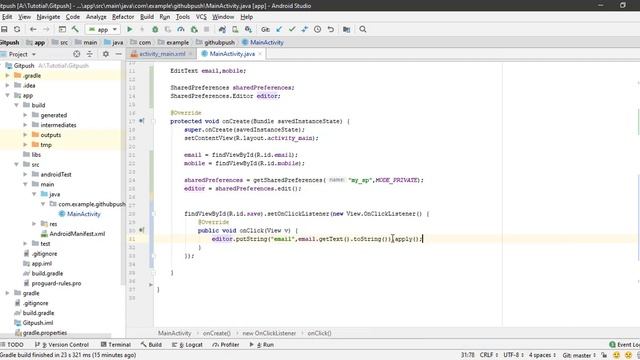Click the blue Git Update Project arrow
Screen dimensions: 640x360
pyautogui.click(x=279, y=29)
